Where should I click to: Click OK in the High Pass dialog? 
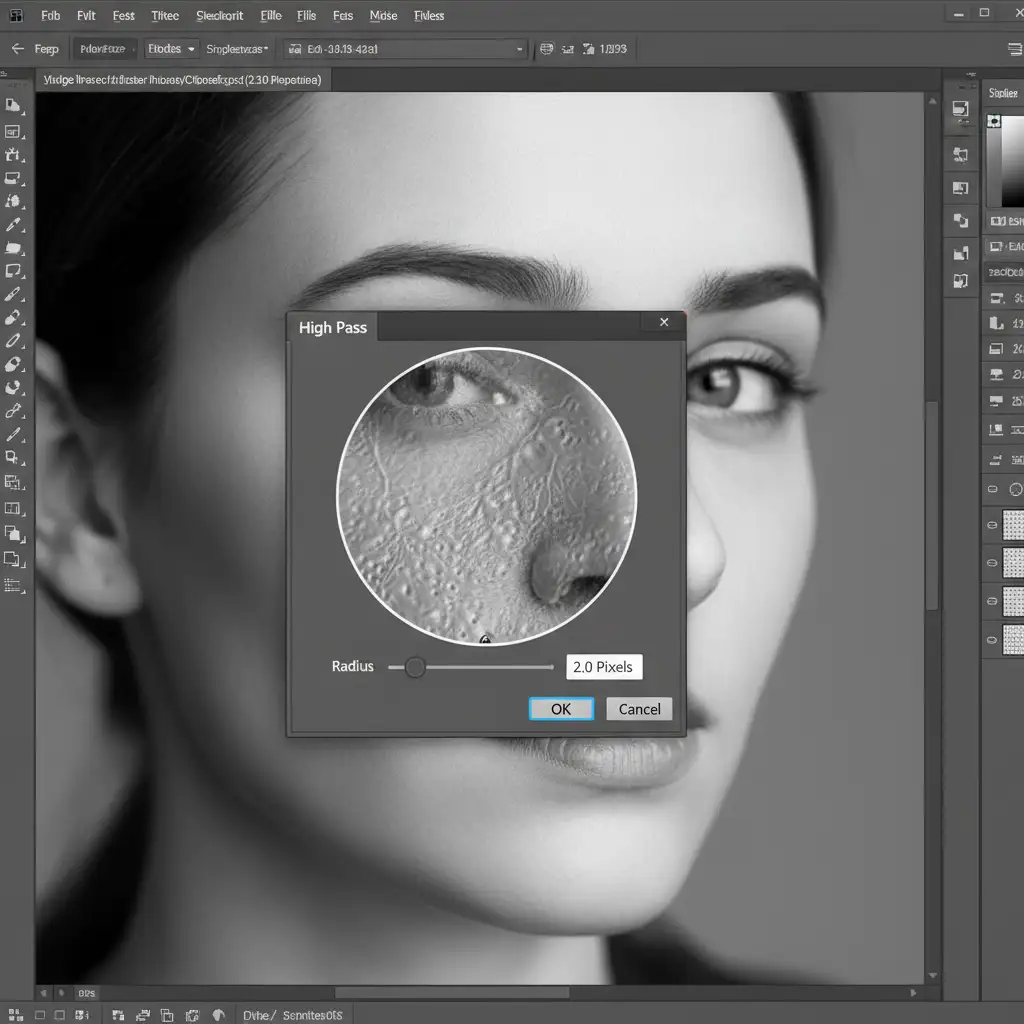point(561,709)
